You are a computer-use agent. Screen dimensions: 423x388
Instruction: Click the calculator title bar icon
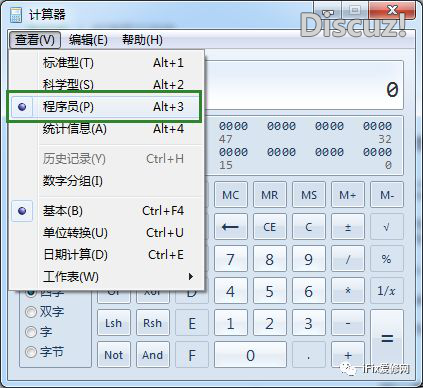point(16,15)
